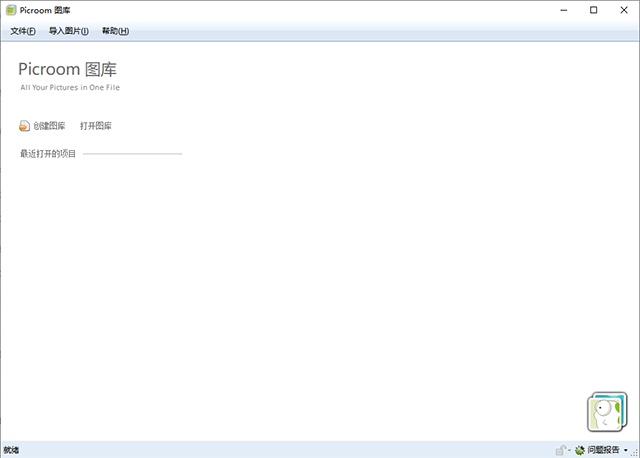Image resolution: width=640 pixels, height=458 pixels.
Task: Click the 最近打开的项目 heading
Action: click(48, 154)
